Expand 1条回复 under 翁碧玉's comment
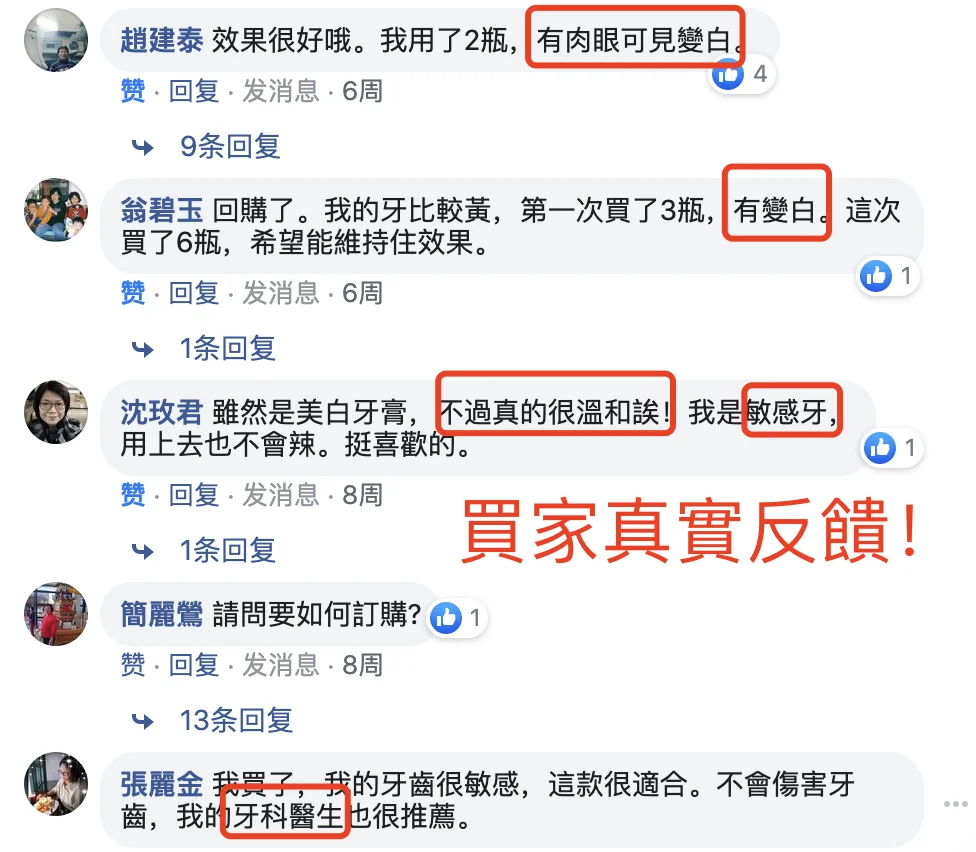Viewport: 976px width, 852px height. point(227,349)
